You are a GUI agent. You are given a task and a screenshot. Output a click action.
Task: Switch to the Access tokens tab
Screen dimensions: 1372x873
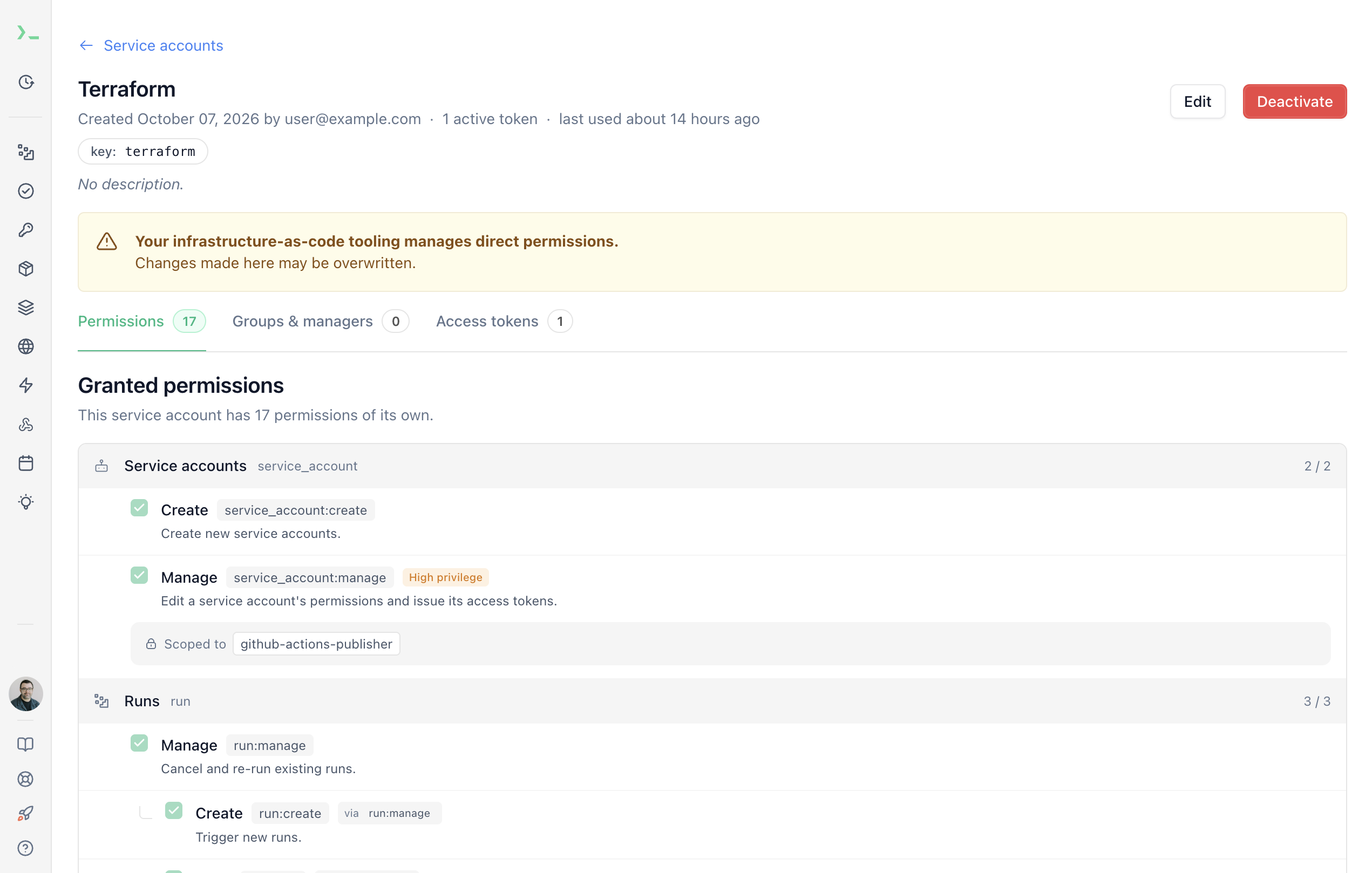coord(504,321)
